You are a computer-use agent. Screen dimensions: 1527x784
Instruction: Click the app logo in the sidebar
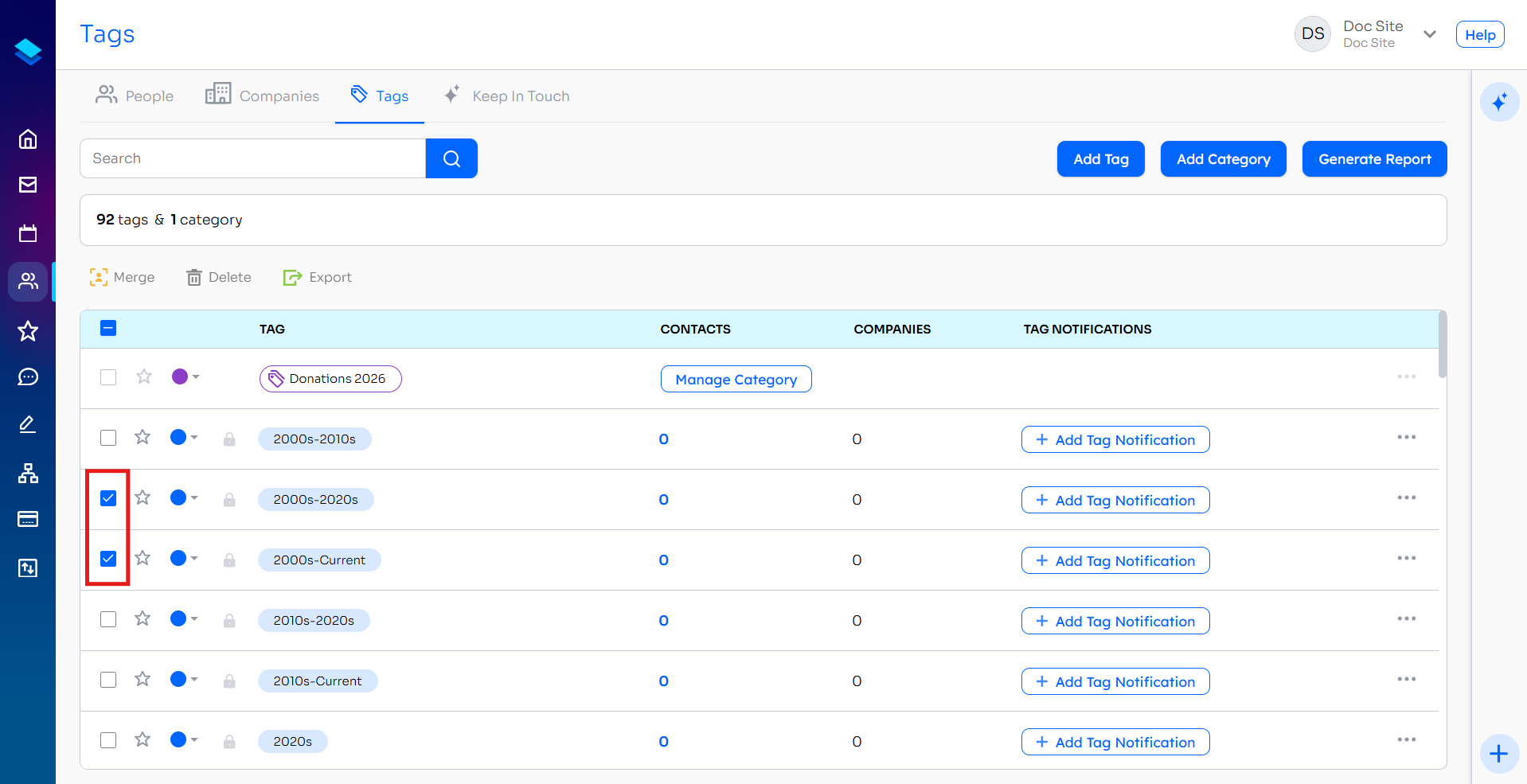tap(28, 52)
